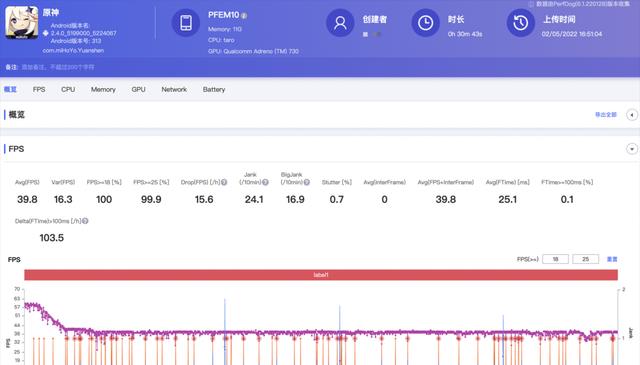
Task: Collapse the overview panel arrow button
Action: tap(632, 115)
